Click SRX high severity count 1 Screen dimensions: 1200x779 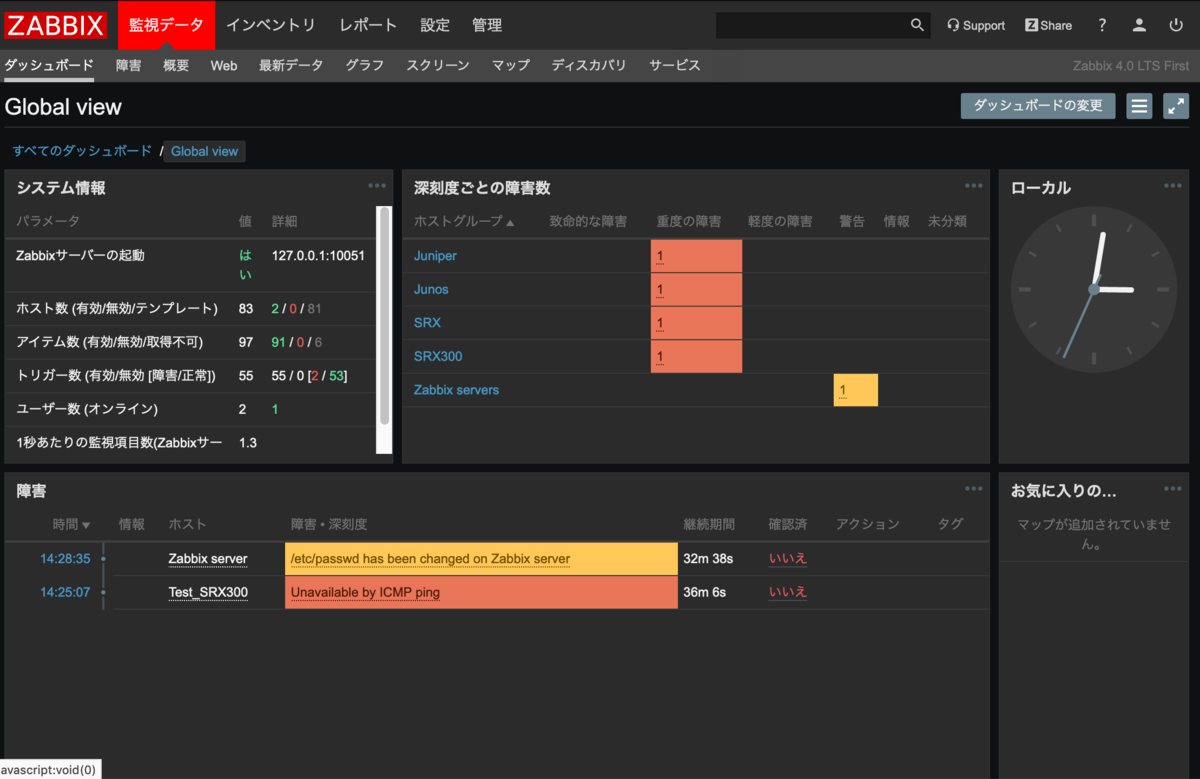(660, 323)
